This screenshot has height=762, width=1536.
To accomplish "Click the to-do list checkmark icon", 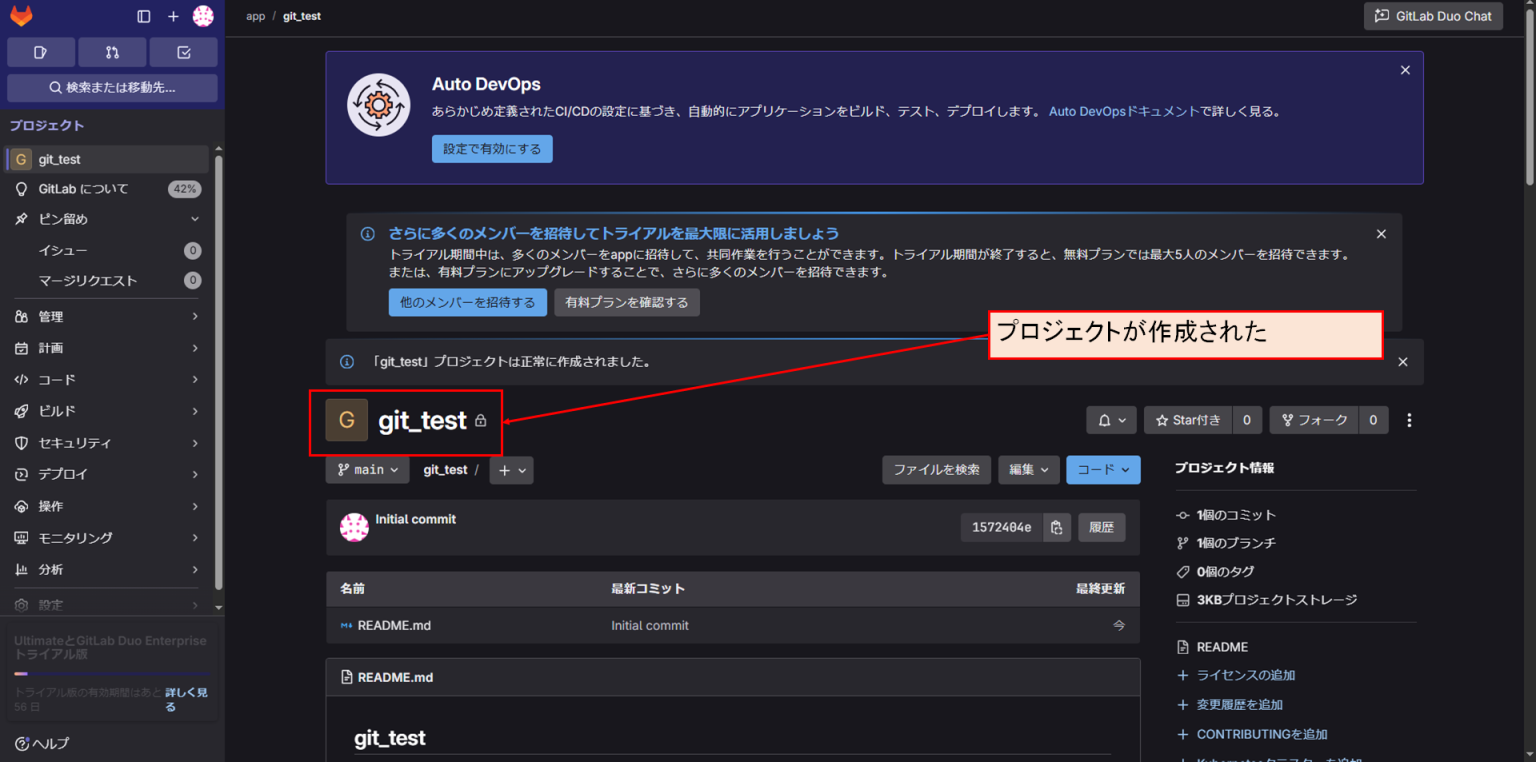I will coord(183,51).
